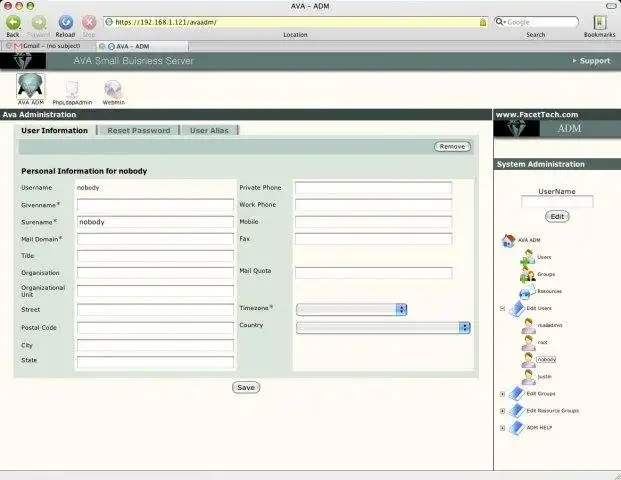Click the Edit Resource Groups folder icon

point(517,411)
